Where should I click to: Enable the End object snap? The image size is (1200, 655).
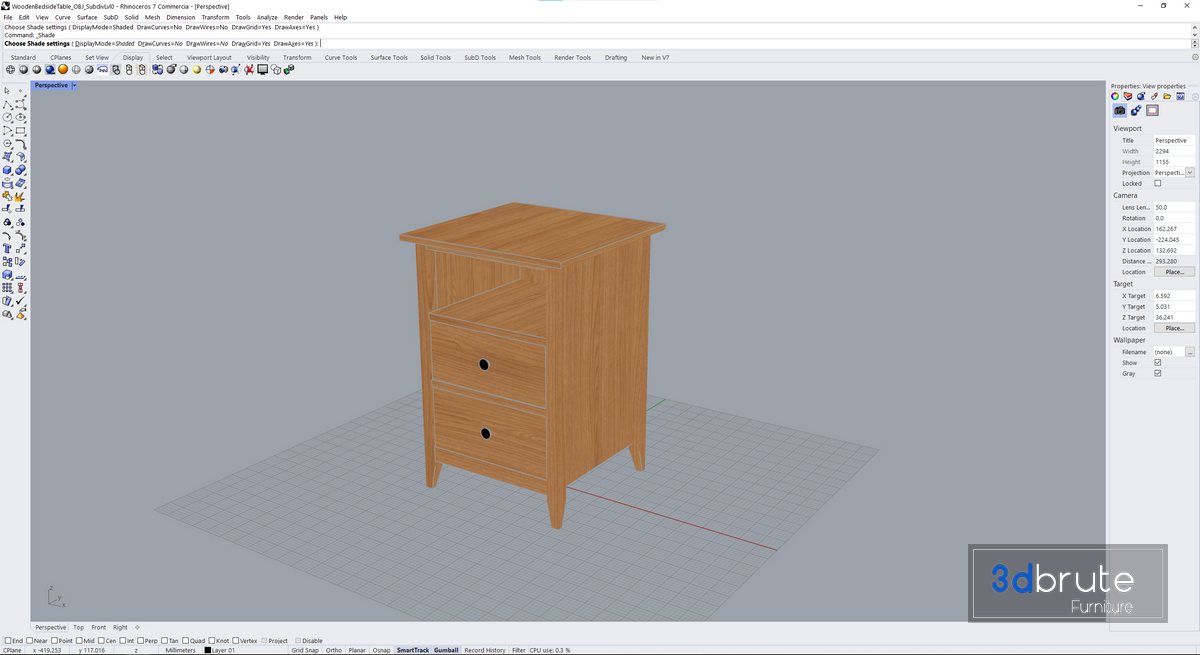tap(9, 640)
